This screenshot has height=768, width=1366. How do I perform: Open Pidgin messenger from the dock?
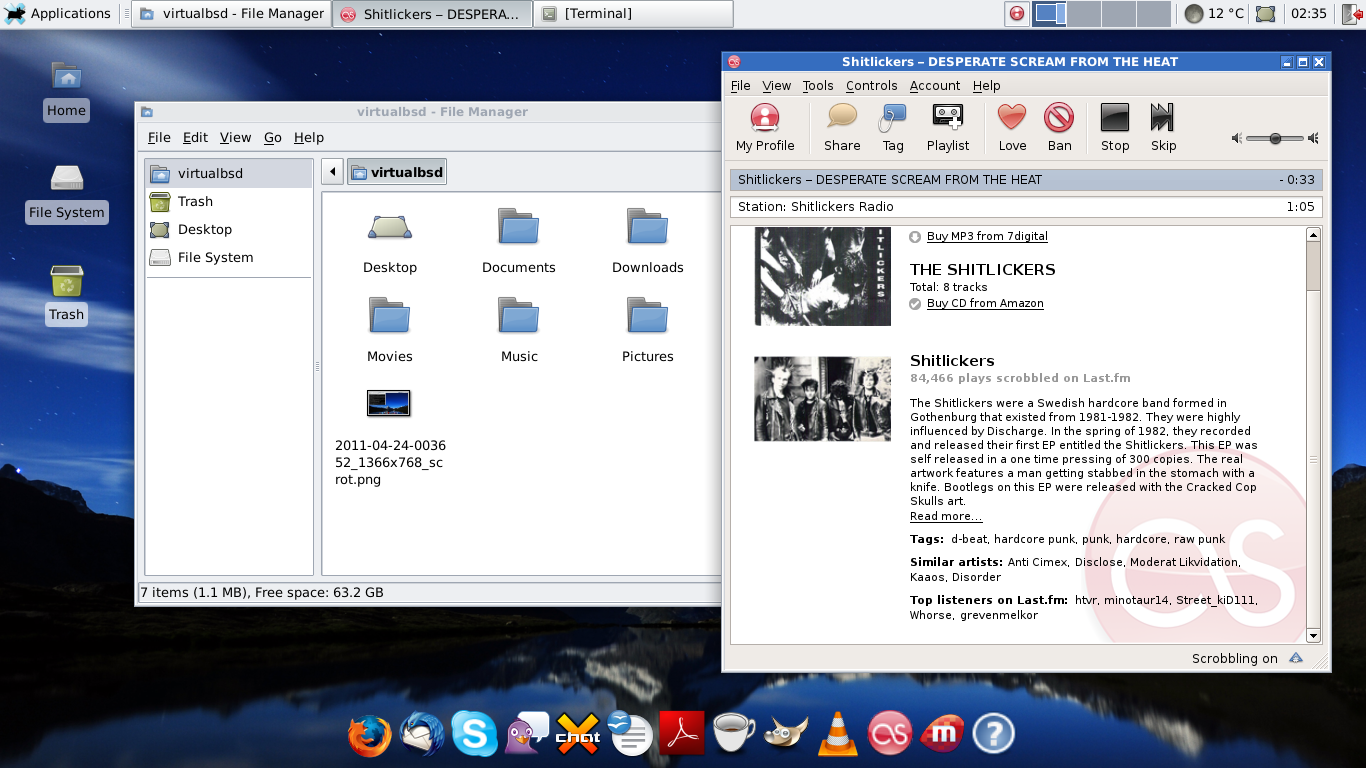click(527, 735)
